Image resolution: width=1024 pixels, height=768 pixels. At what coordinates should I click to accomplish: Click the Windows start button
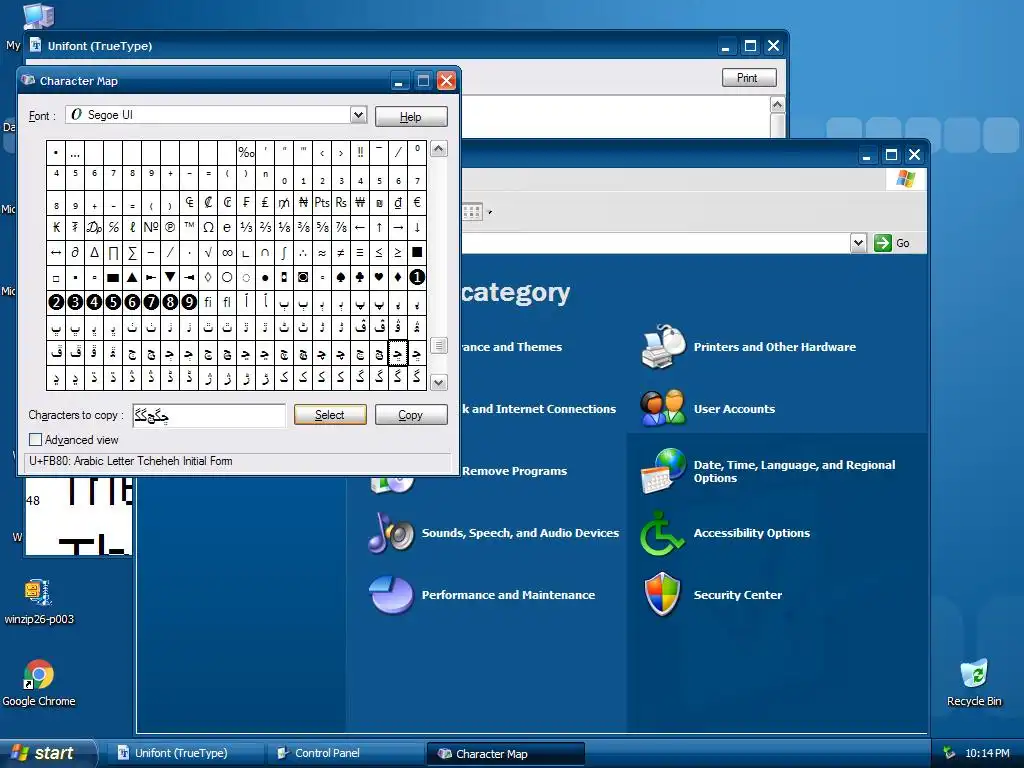(46, 753)
